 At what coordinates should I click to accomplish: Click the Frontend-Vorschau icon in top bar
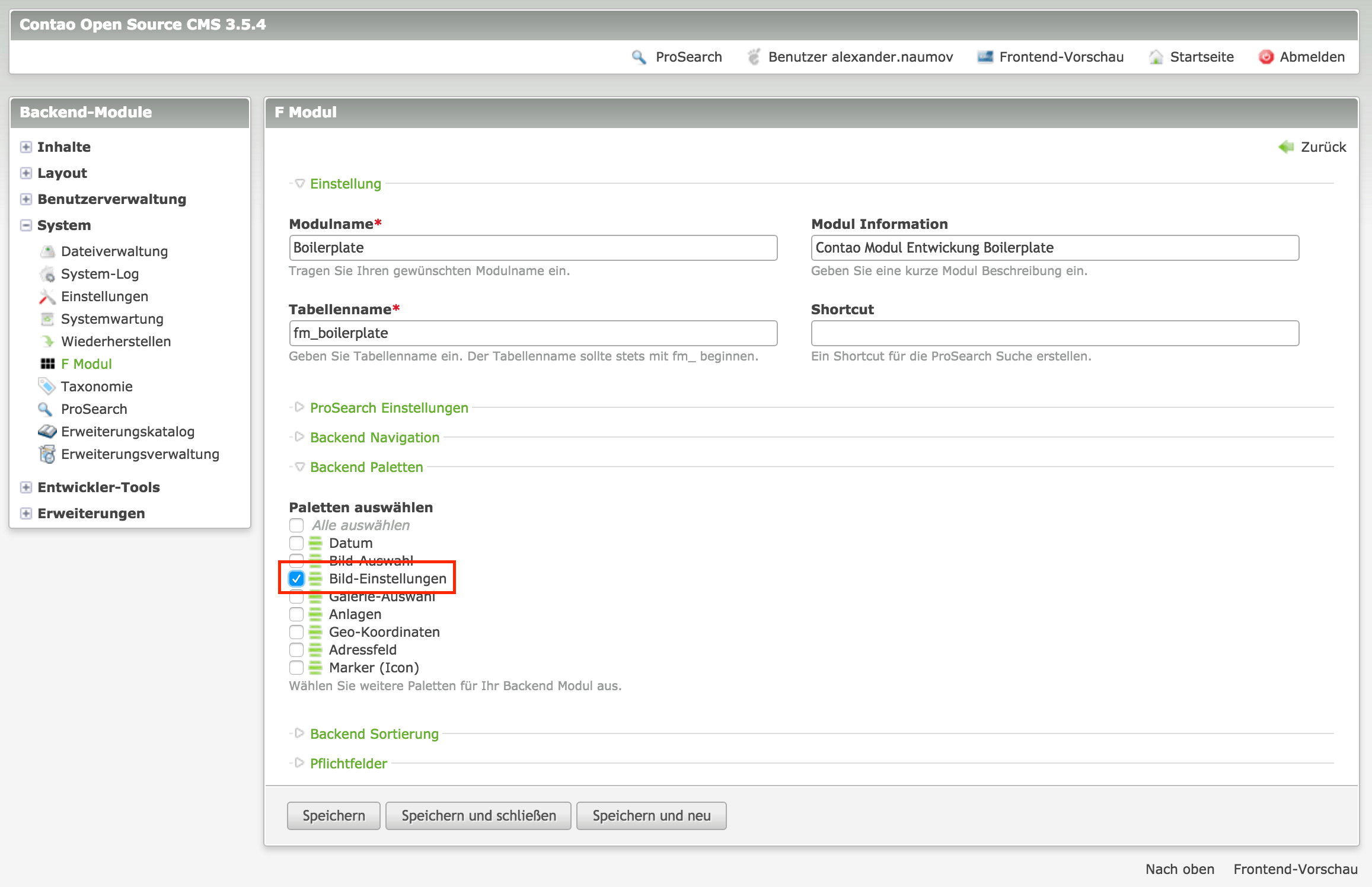[985, 57]
